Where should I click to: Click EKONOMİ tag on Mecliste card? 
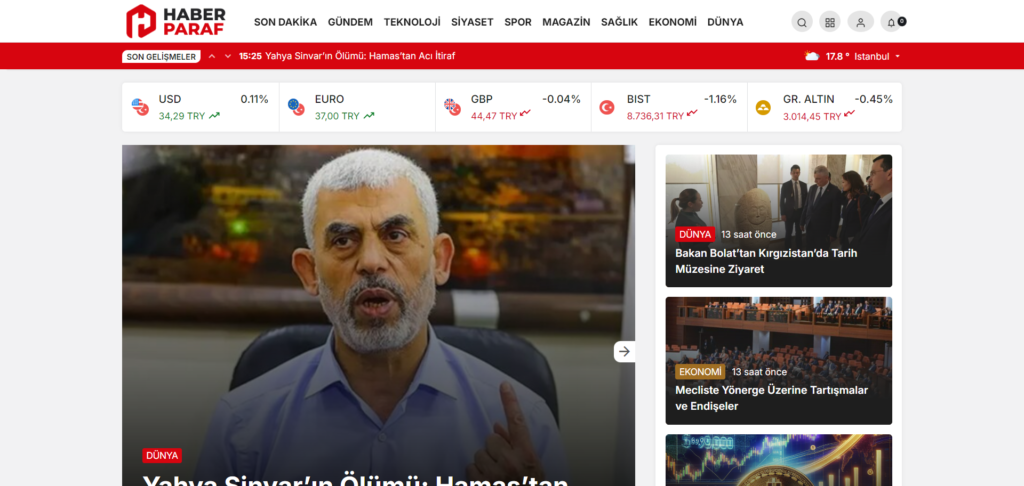click(700, 372)
